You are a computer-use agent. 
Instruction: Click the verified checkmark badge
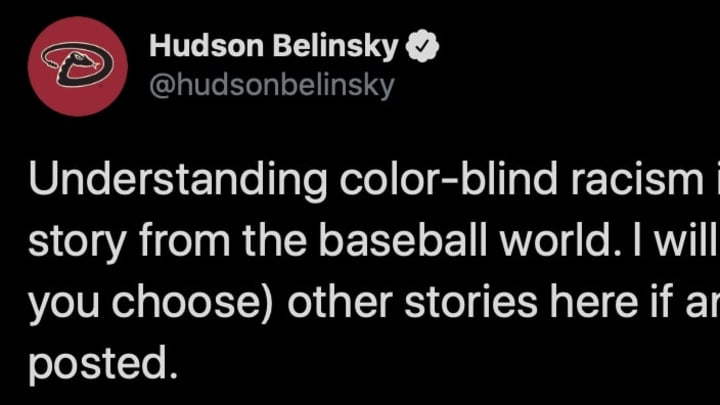tap(423, 45)
